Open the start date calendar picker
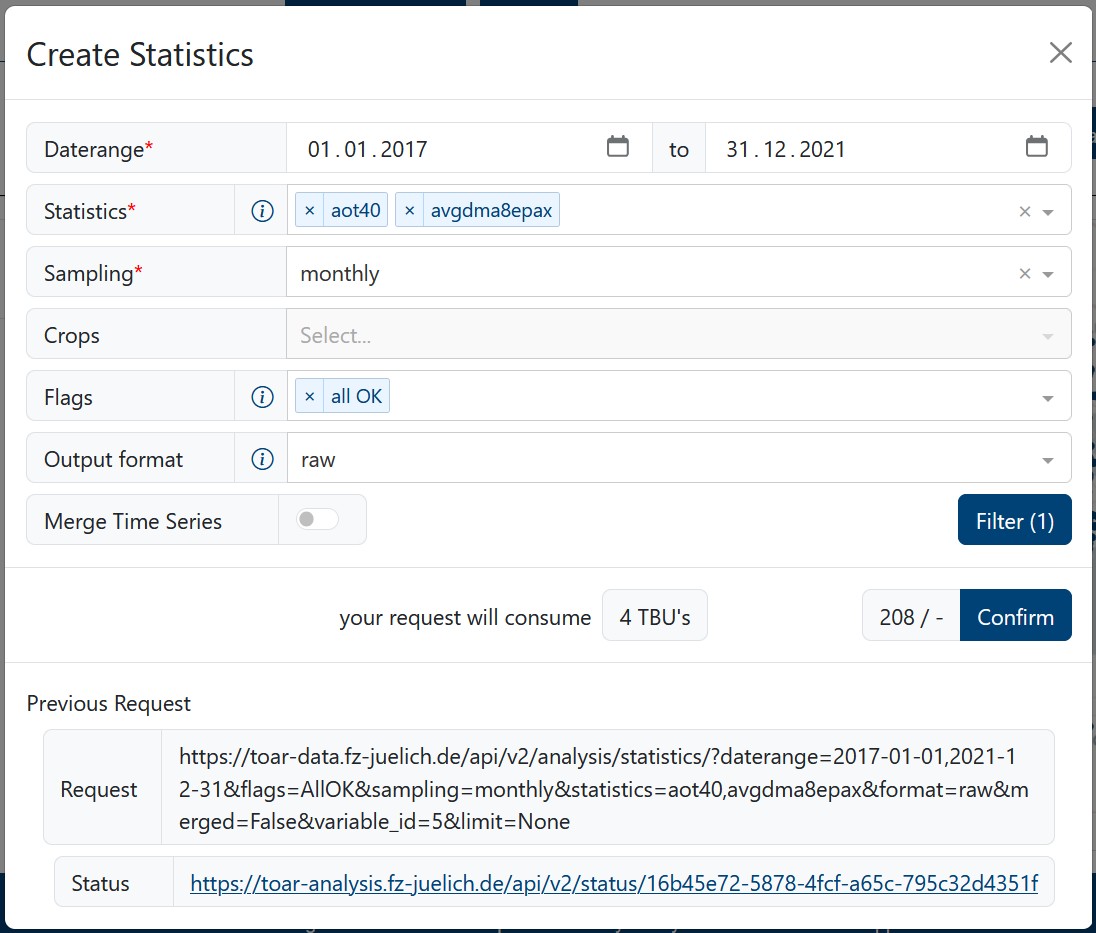 (x=618, y=147)
